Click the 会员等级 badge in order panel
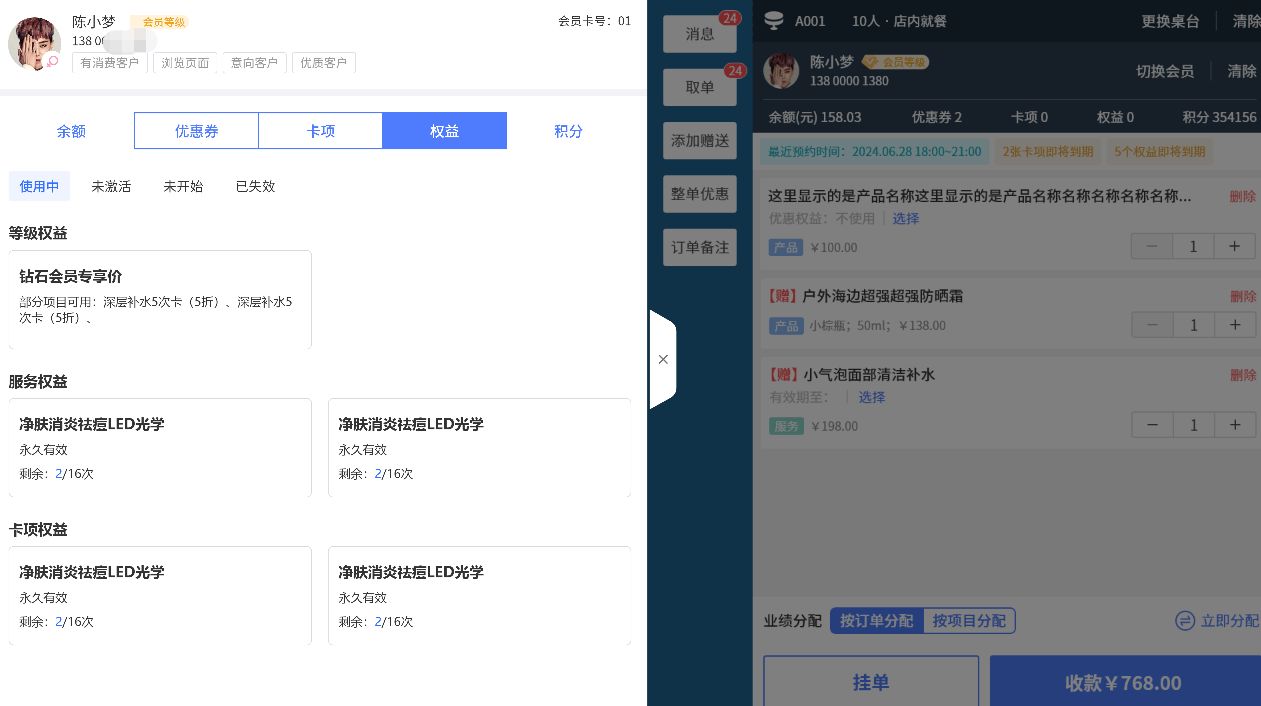Screen dimensions: 1261x706 coord(896,62)
